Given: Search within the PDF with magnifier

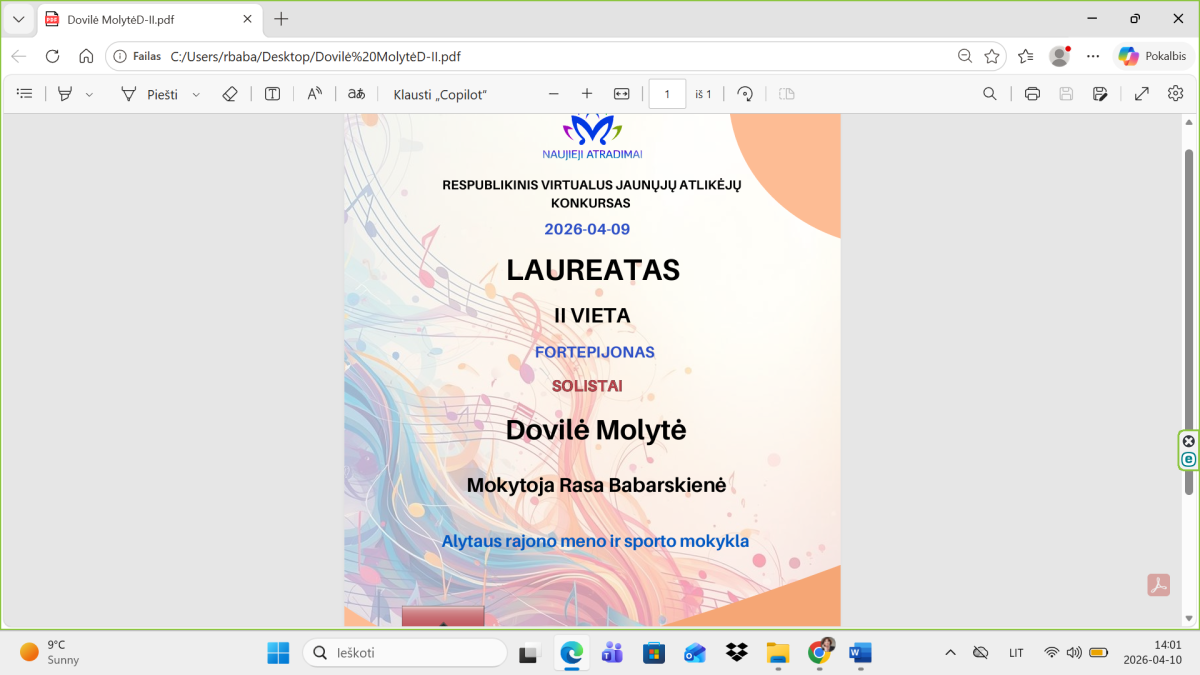Looking at the screenshot, I should (989, 94).
